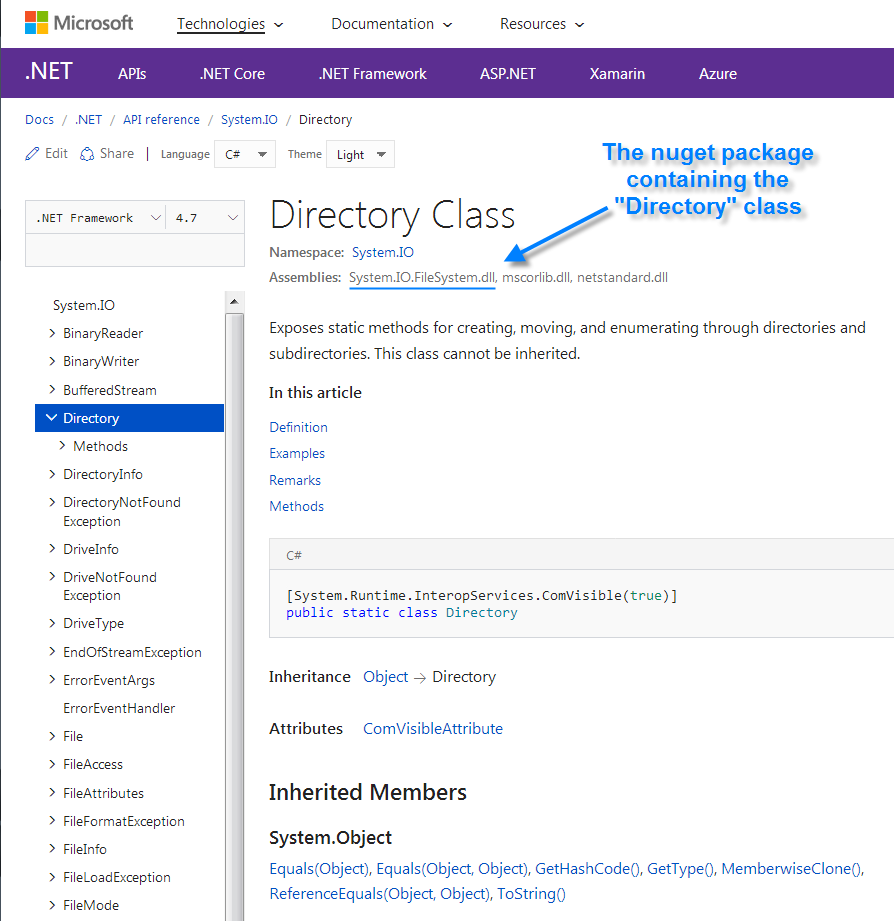Image resolution: width=894 pixels, height=921 pixels.
Task: Open ReferenceEquals(Object, Object) link
Action: click(x=379, y=894)
